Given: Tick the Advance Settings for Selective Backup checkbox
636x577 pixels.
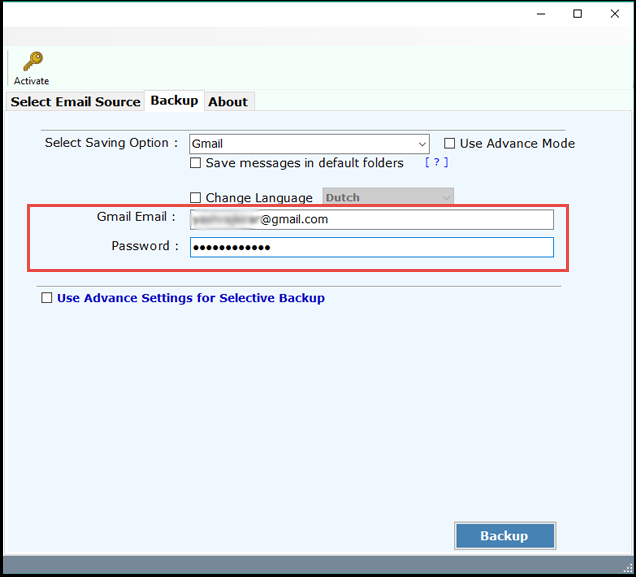Looking at the screenshot, I should pos(47,298).
